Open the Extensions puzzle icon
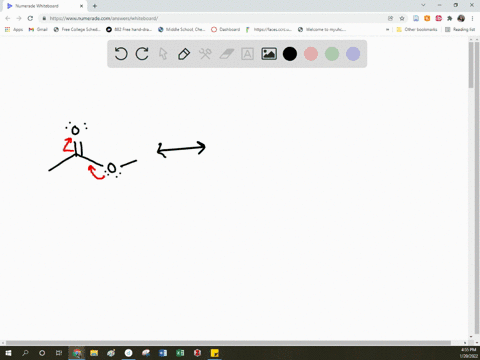This screenshot has width=480, height=360. point(450,18)
